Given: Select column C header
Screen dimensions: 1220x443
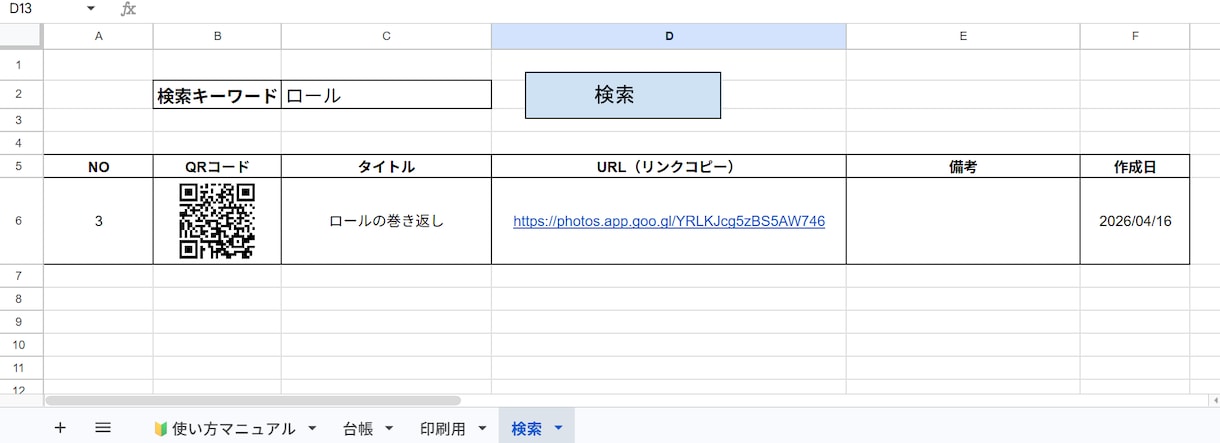Looking at the screenshot, I should coord(386,36).
